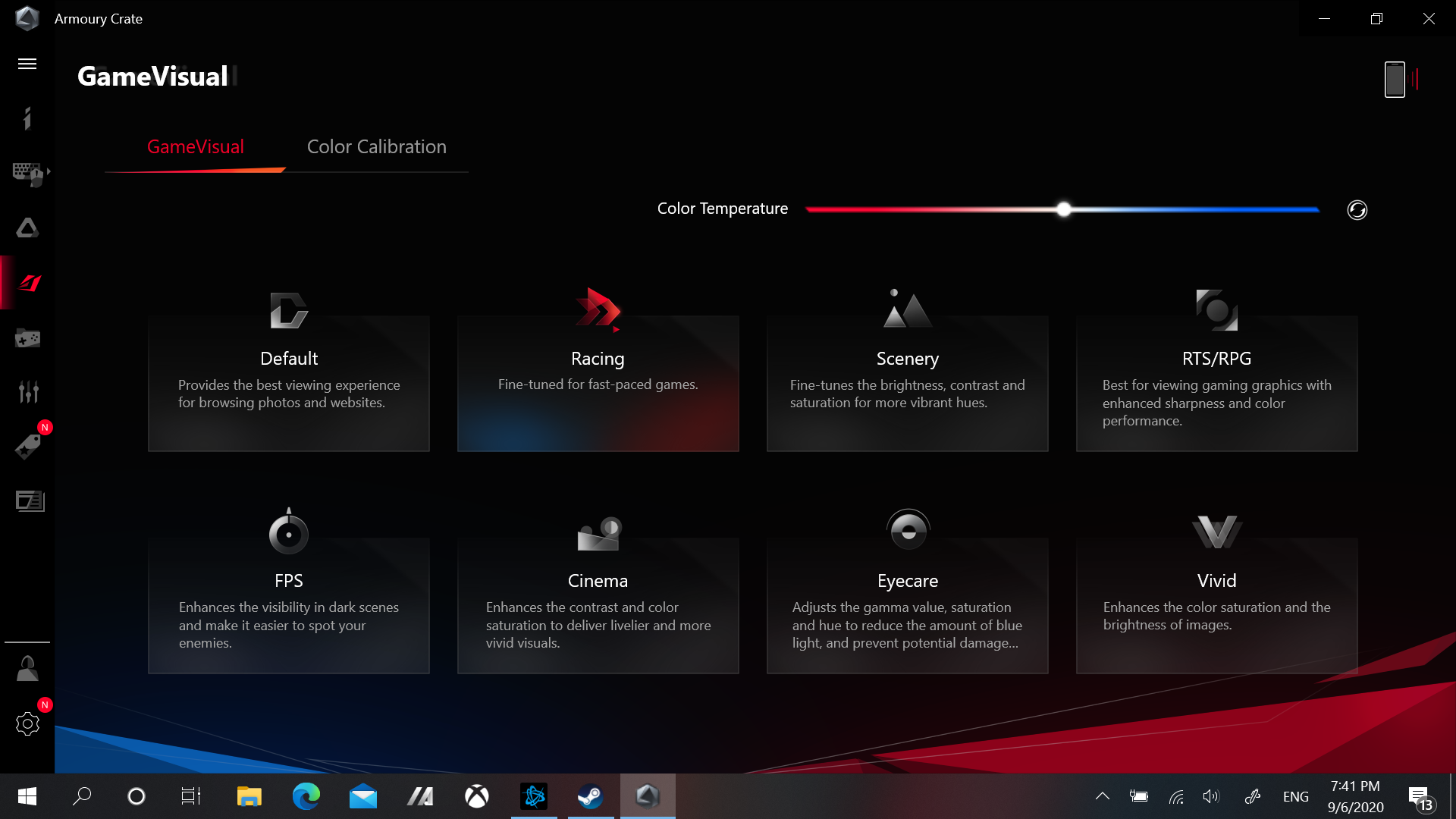Open Cortana from the taskbar
This screenshot has width=1456, height=819.
coord(136,796)
